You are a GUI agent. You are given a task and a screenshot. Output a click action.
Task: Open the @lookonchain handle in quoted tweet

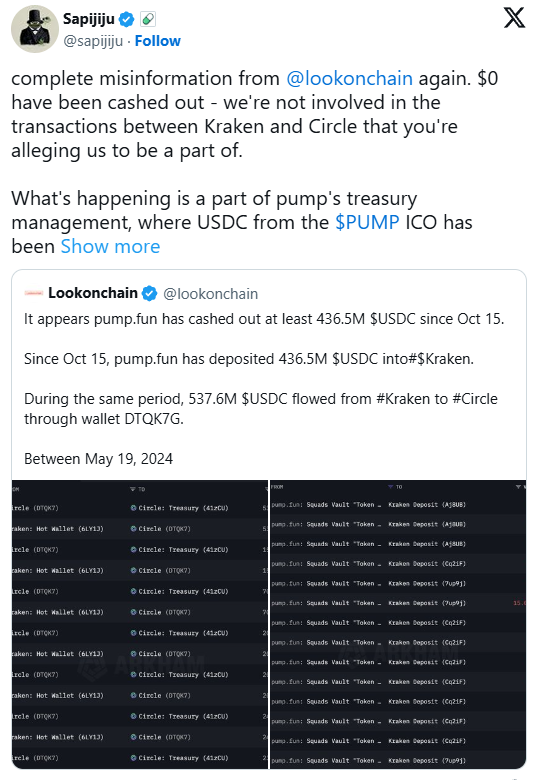click(x=211, y=294)
